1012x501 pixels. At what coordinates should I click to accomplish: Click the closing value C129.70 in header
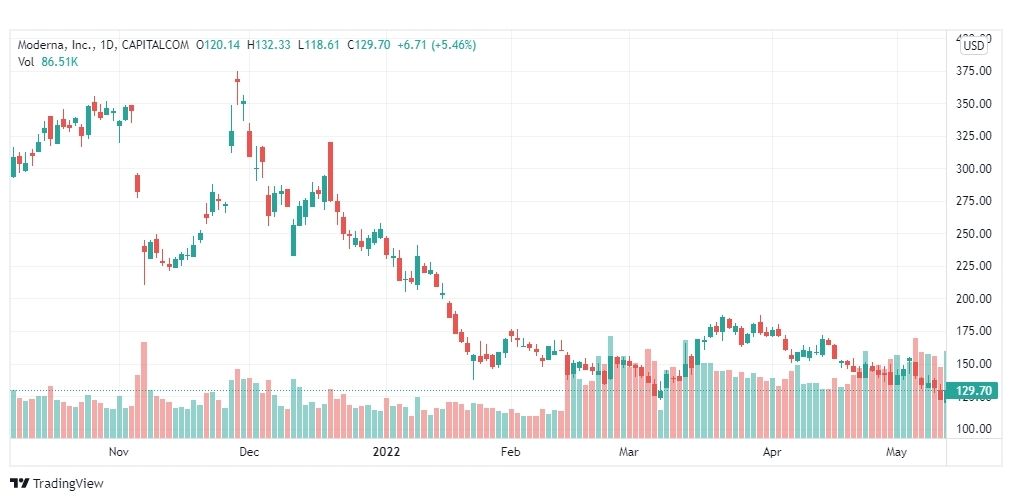pos(369,45)
